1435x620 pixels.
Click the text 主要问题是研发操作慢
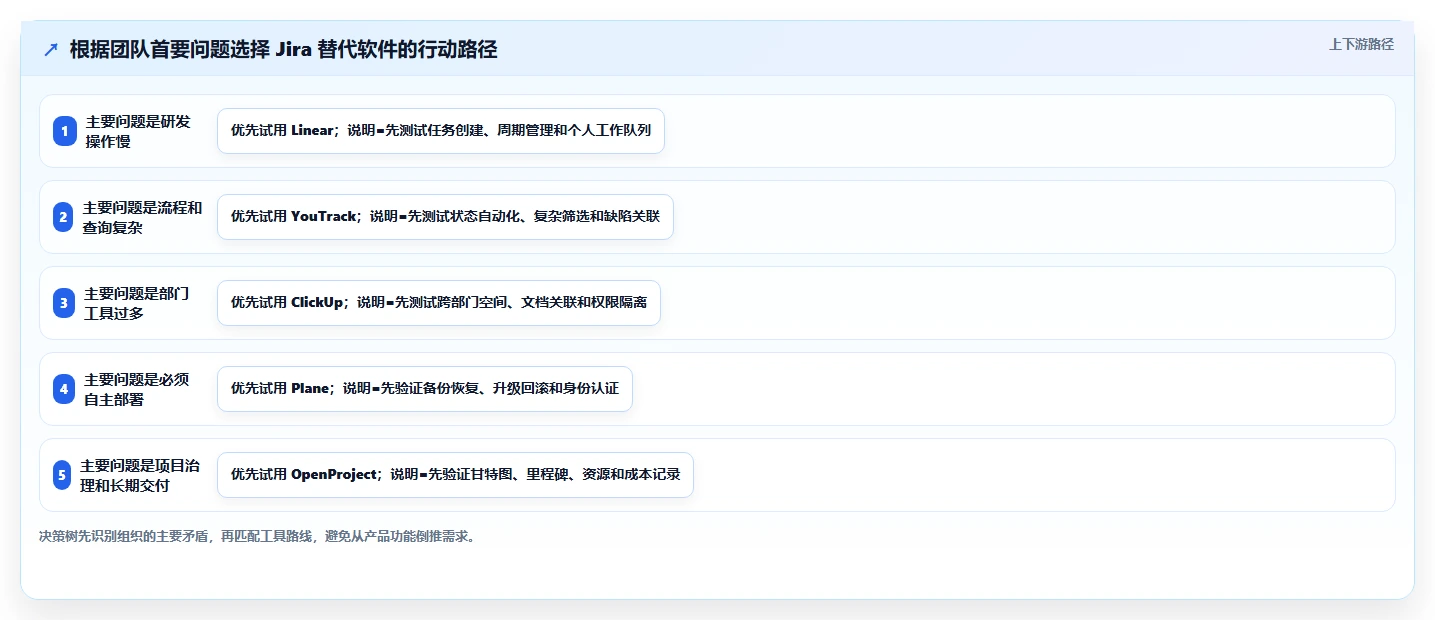pos(138,131)
